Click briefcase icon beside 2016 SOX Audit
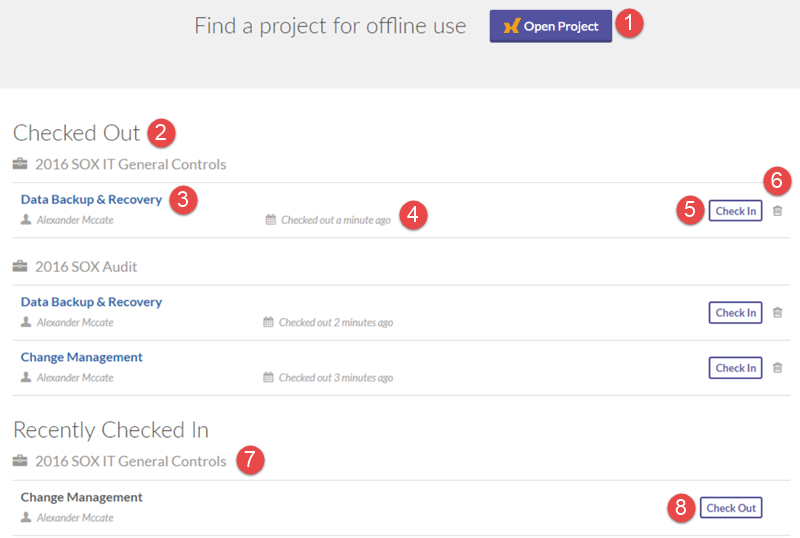 20,267
